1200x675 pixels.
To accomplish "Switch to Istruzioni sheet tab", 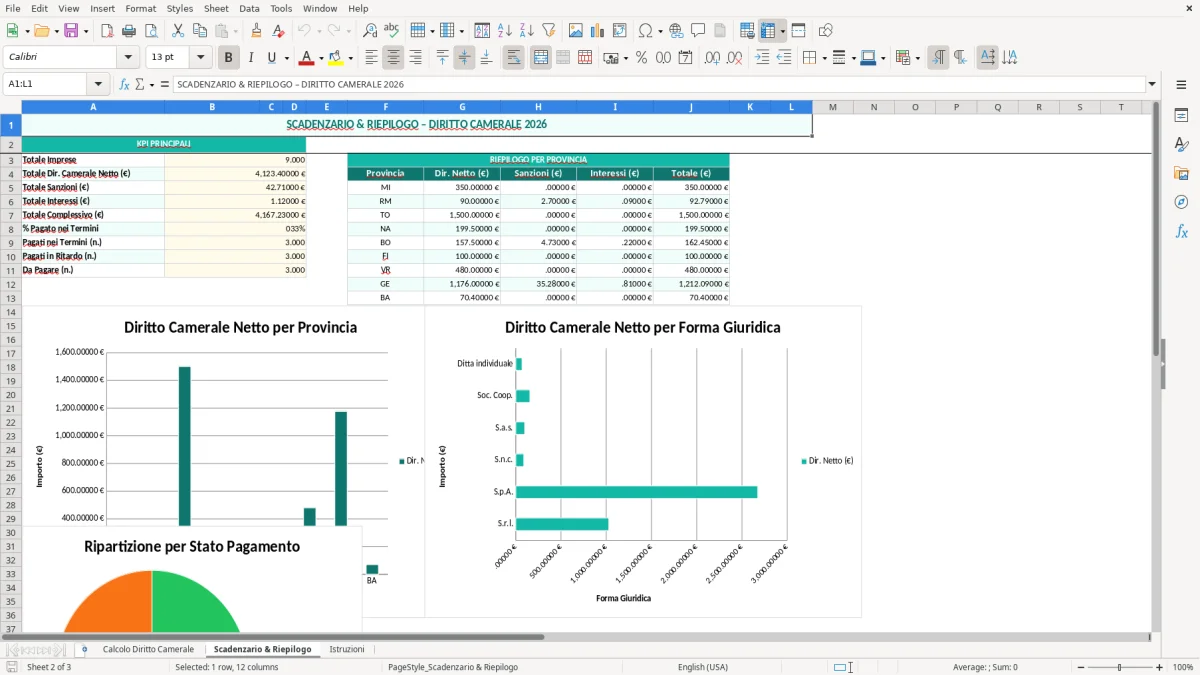I will 347,649.
